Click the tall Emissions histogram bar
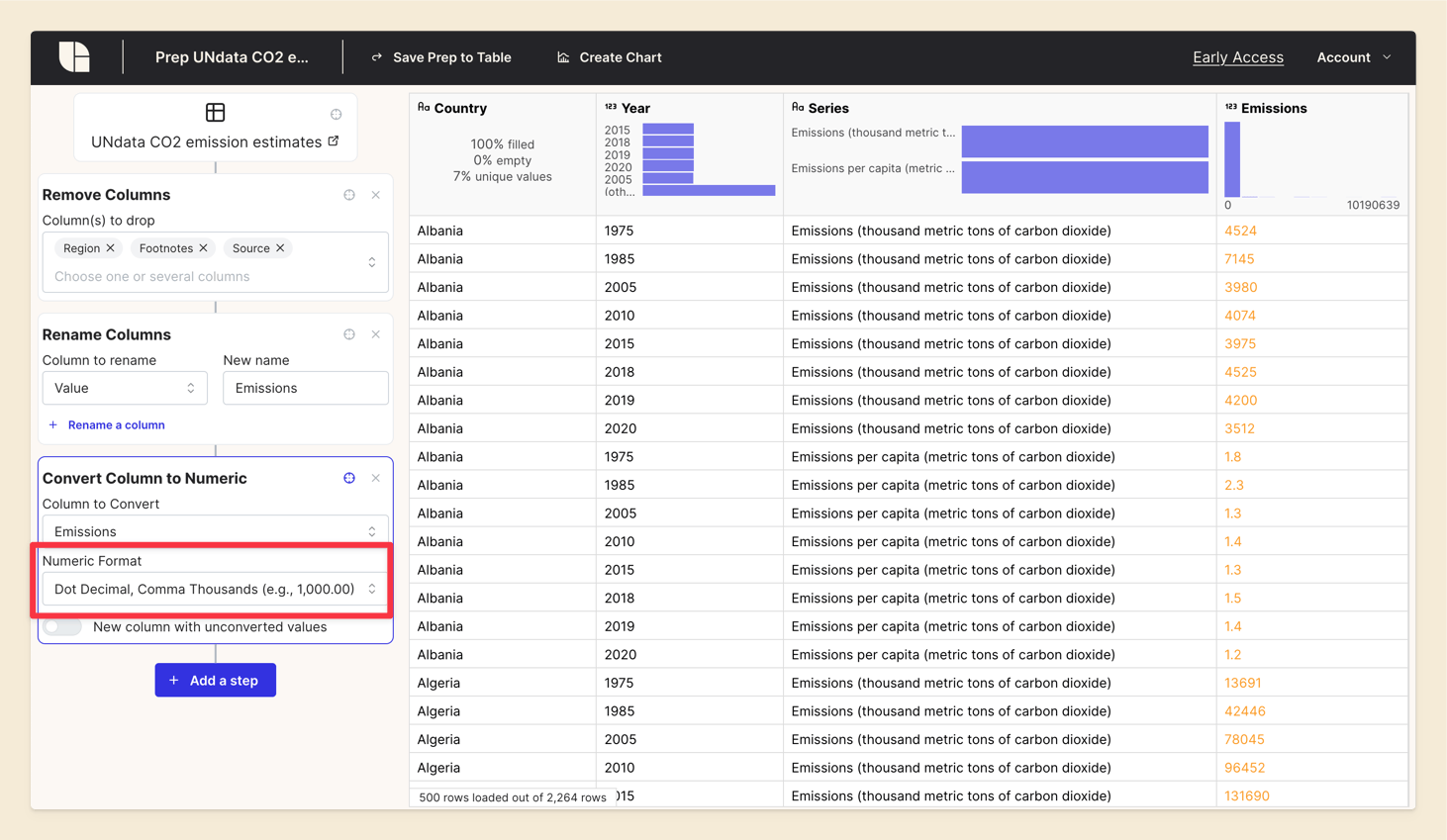 point(1232,159)
